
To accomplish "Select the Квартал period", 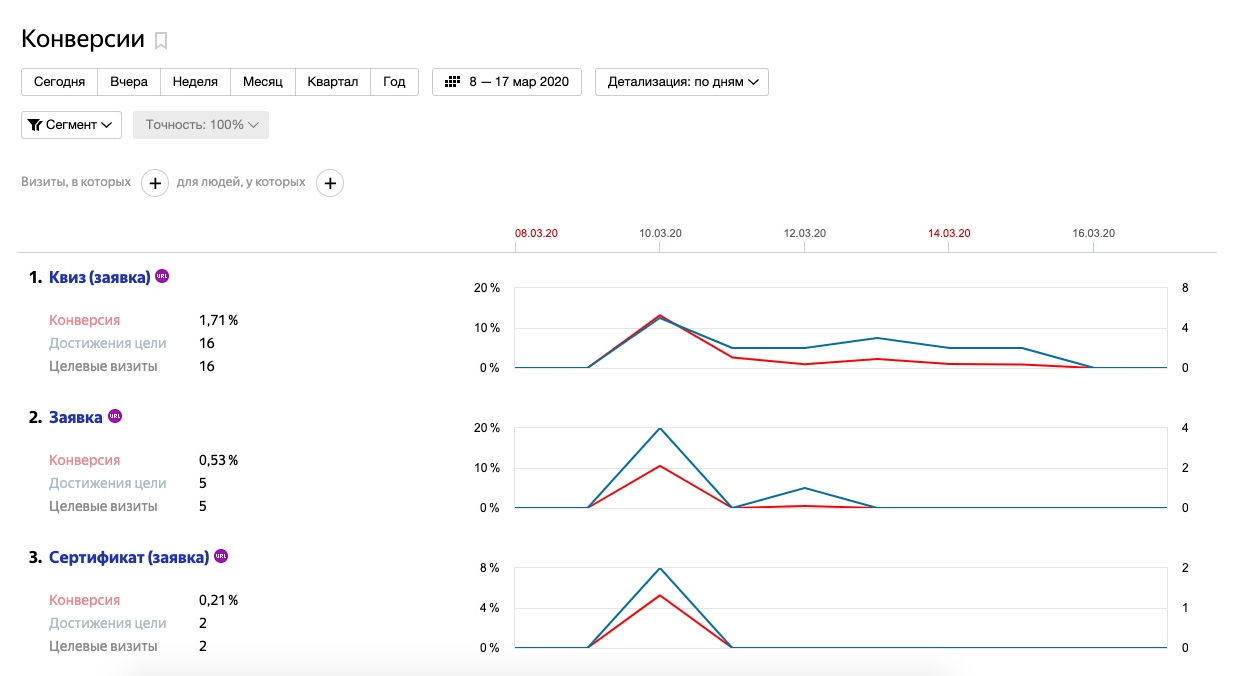I will (333, 82).
